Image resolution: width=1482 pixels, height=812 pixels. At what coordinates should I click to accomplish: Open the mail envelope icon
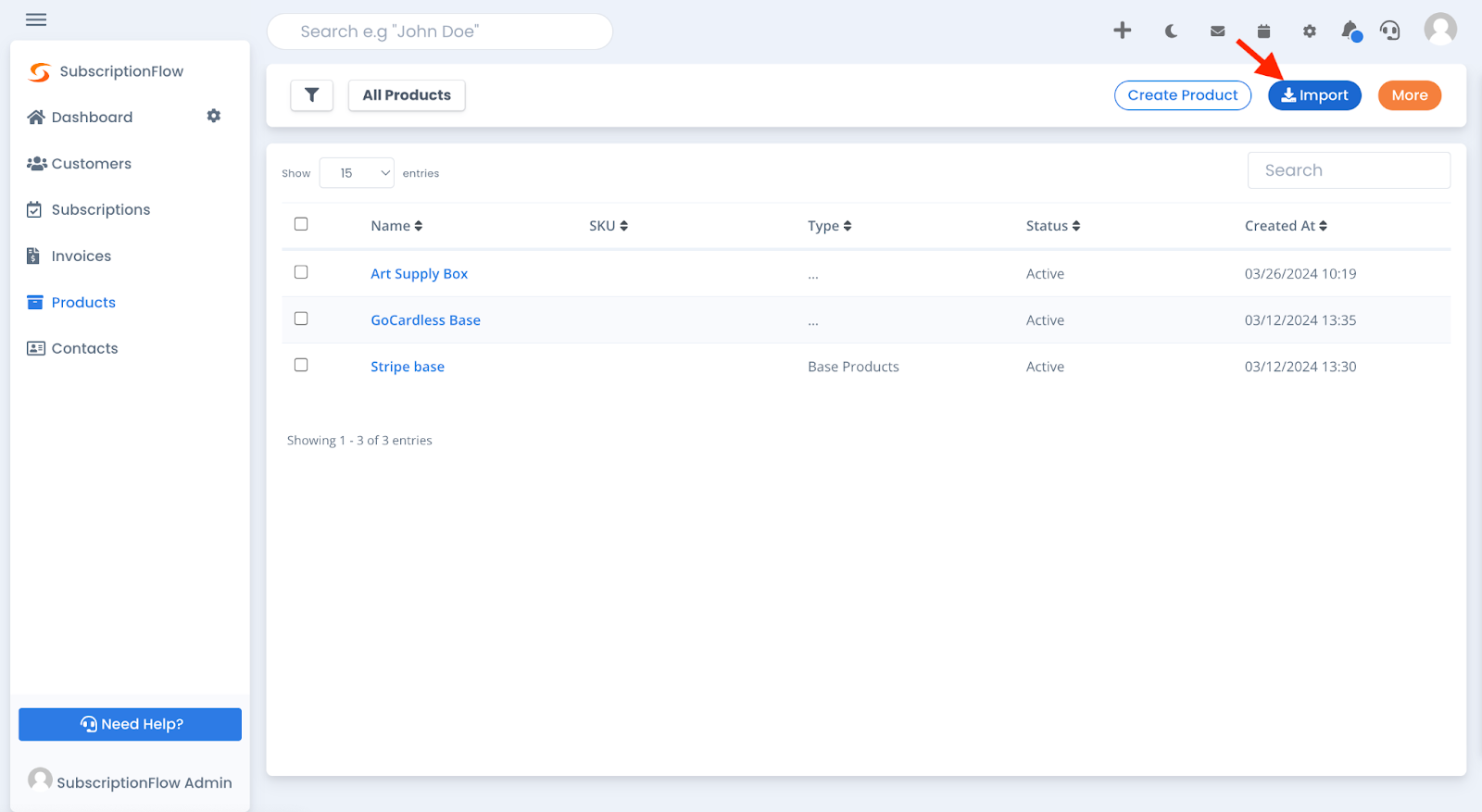click(x=1217, y=31)
